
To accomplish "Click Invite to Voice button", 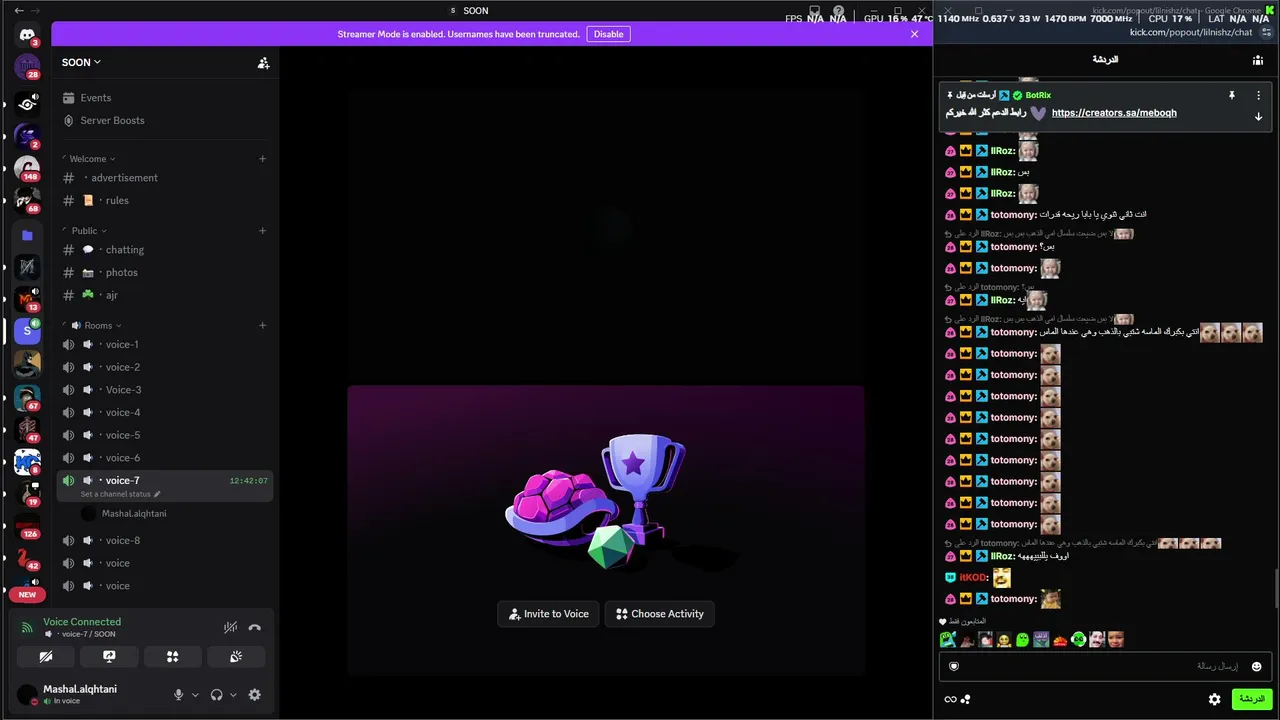I will 548,614.
